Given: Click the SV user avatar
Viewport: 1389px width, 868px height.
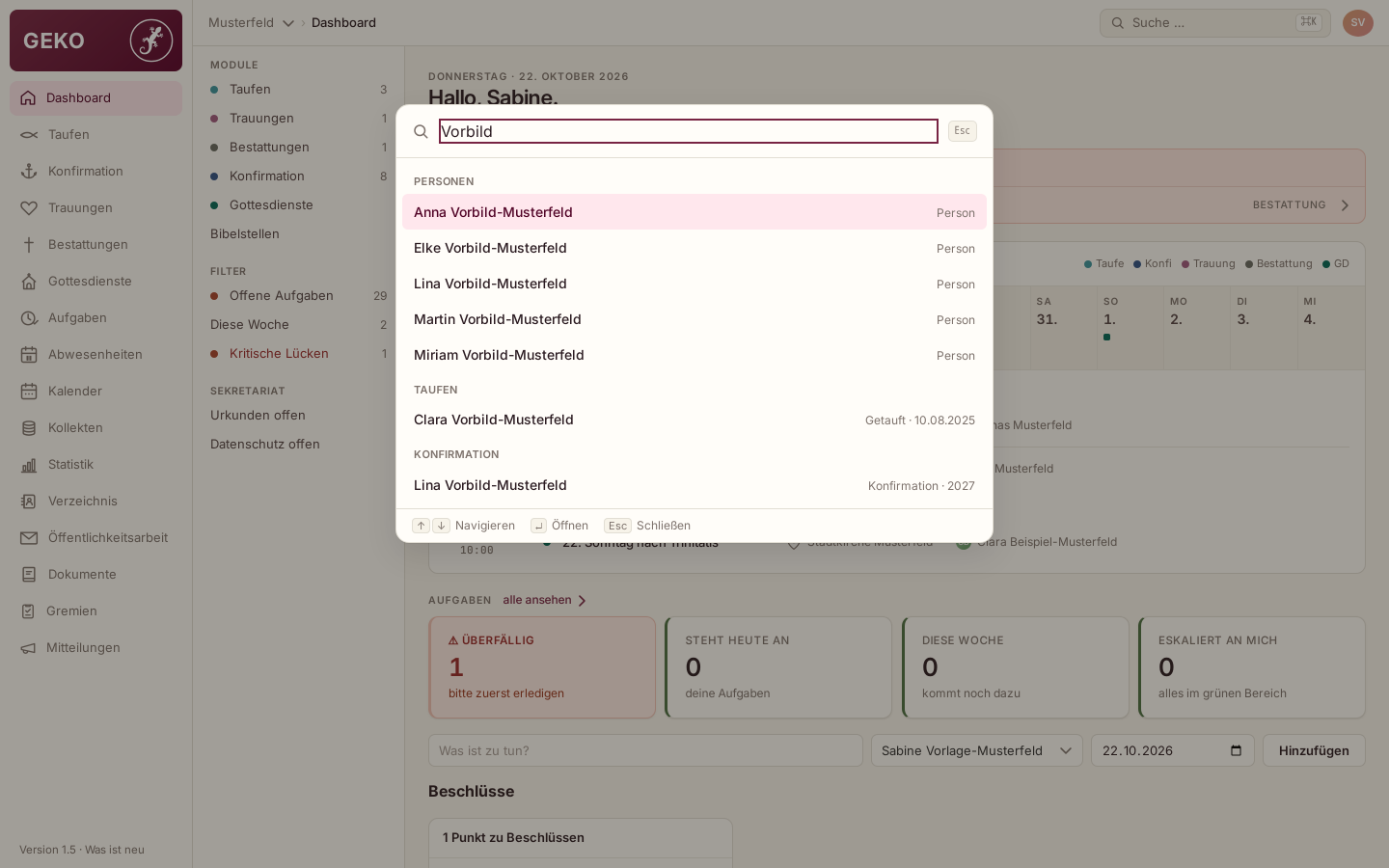Looking at the screenshot, I should 1358,23.
